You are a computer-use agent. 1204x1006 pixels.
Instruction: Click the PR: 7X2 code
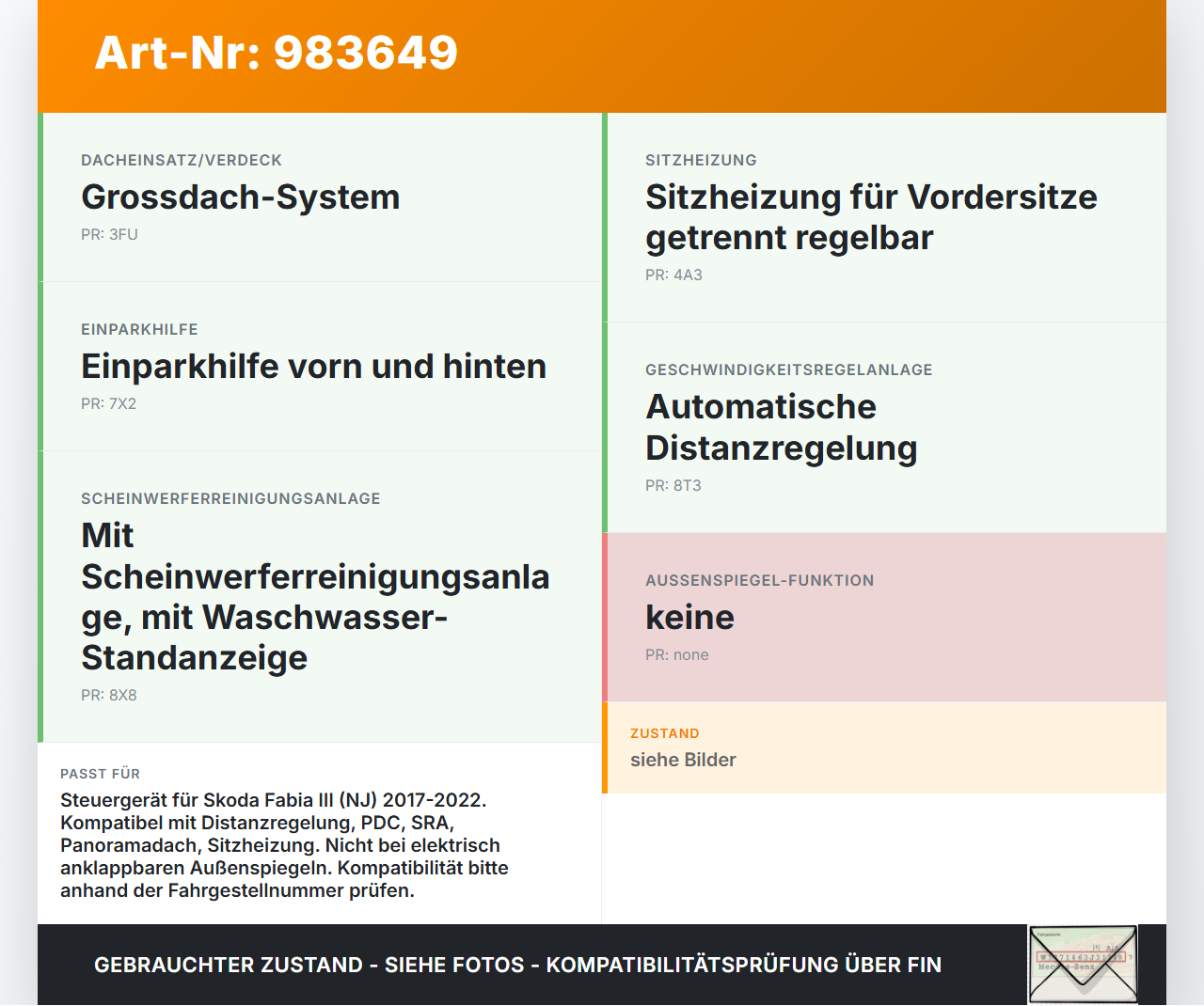point(108,403)
